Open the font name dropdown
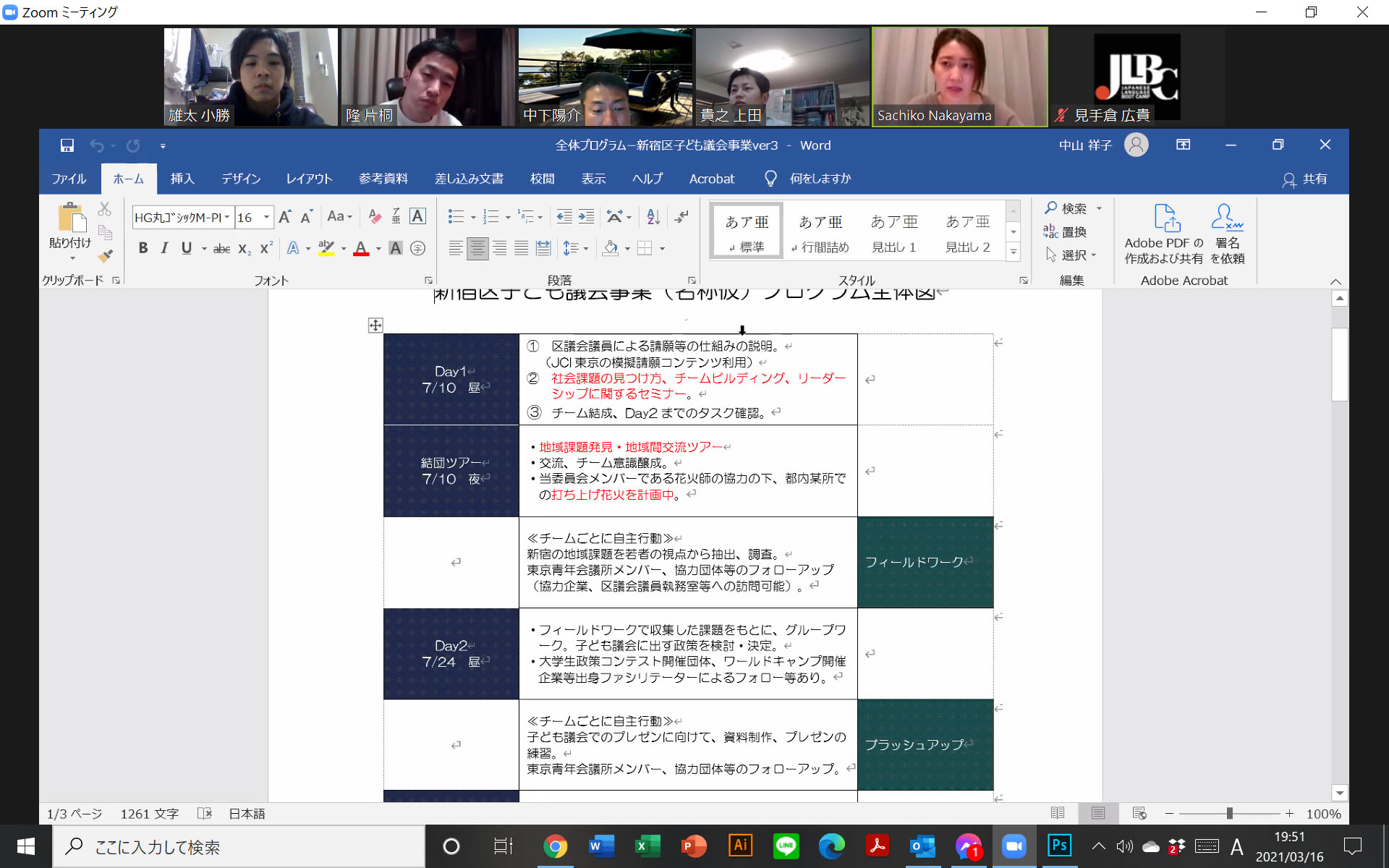 [x=227, y=217]
